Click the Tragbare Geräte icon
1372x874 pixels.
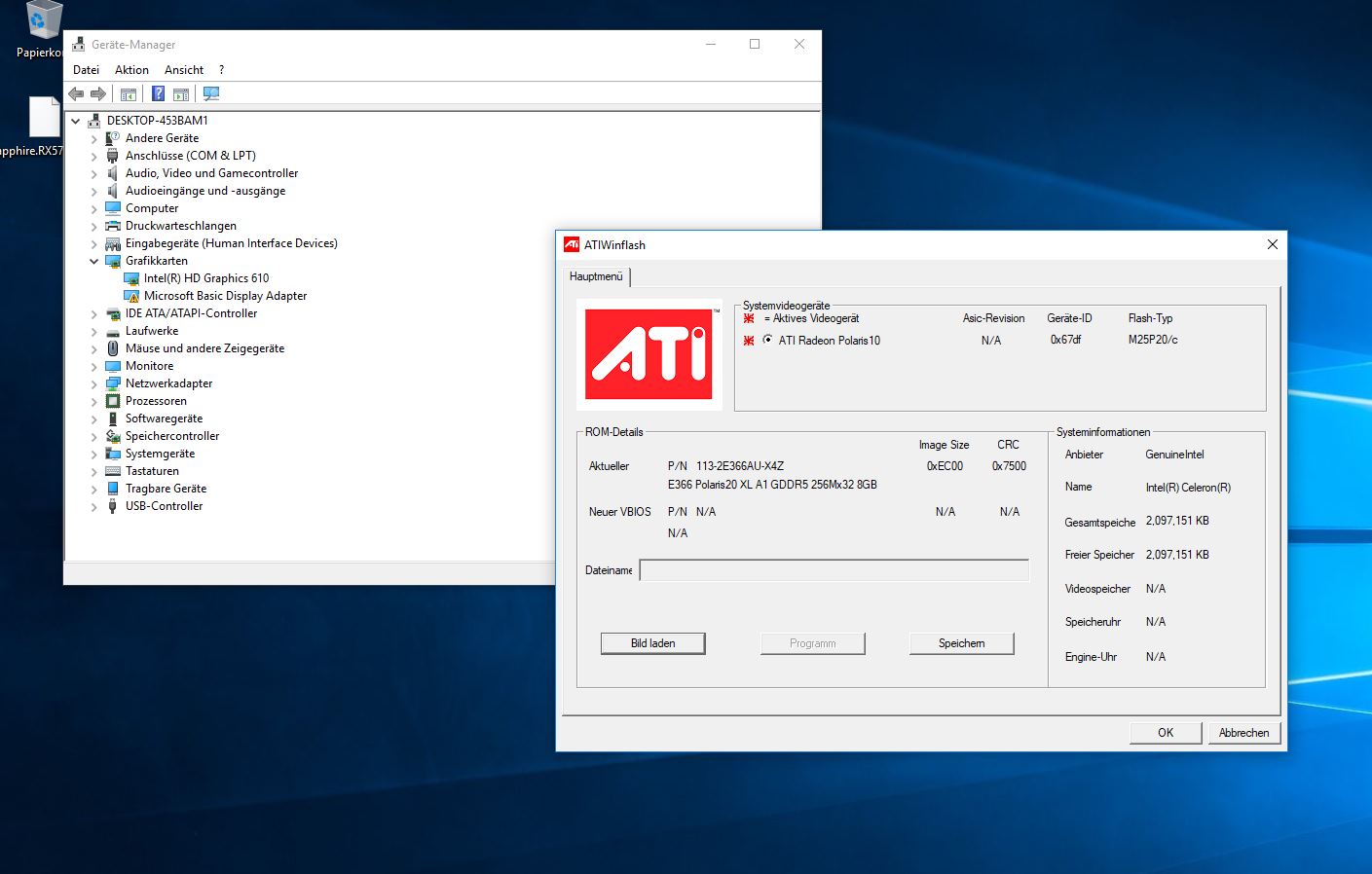click(113, 489)
